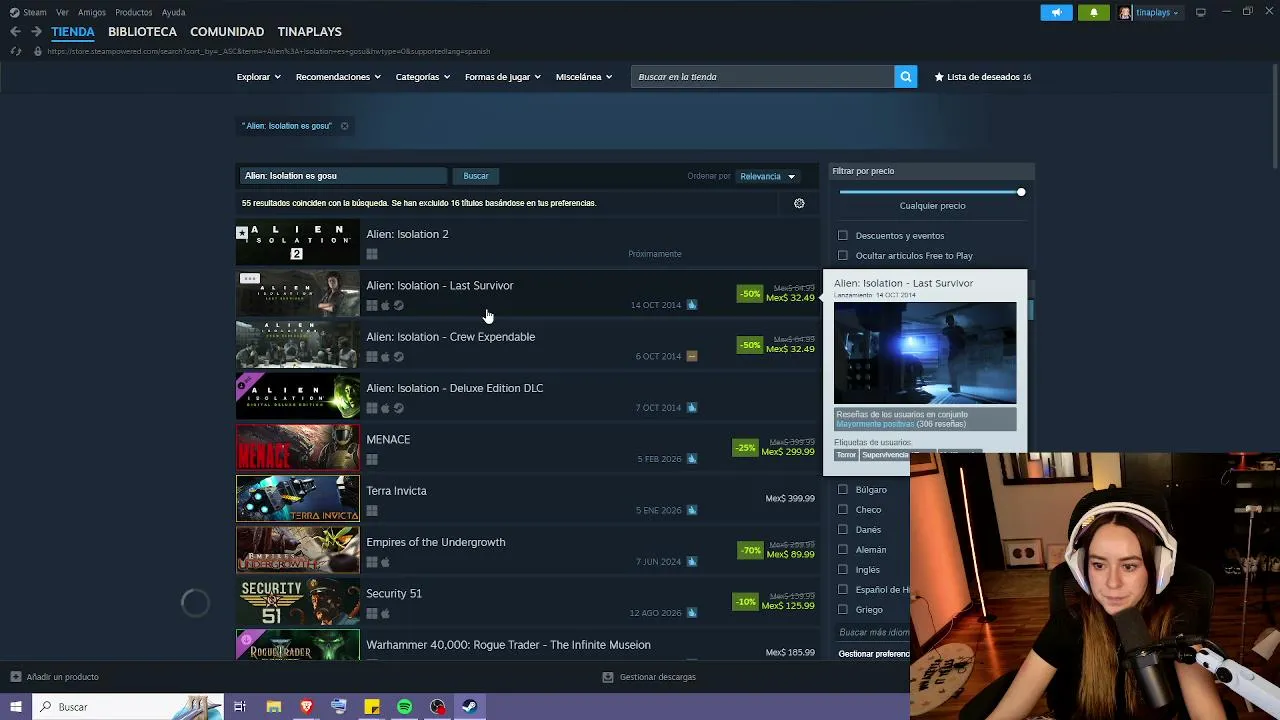Open the Relevancia sort dropdown
The width and height of the screenshot is (1280, 720).
[767, 177]
